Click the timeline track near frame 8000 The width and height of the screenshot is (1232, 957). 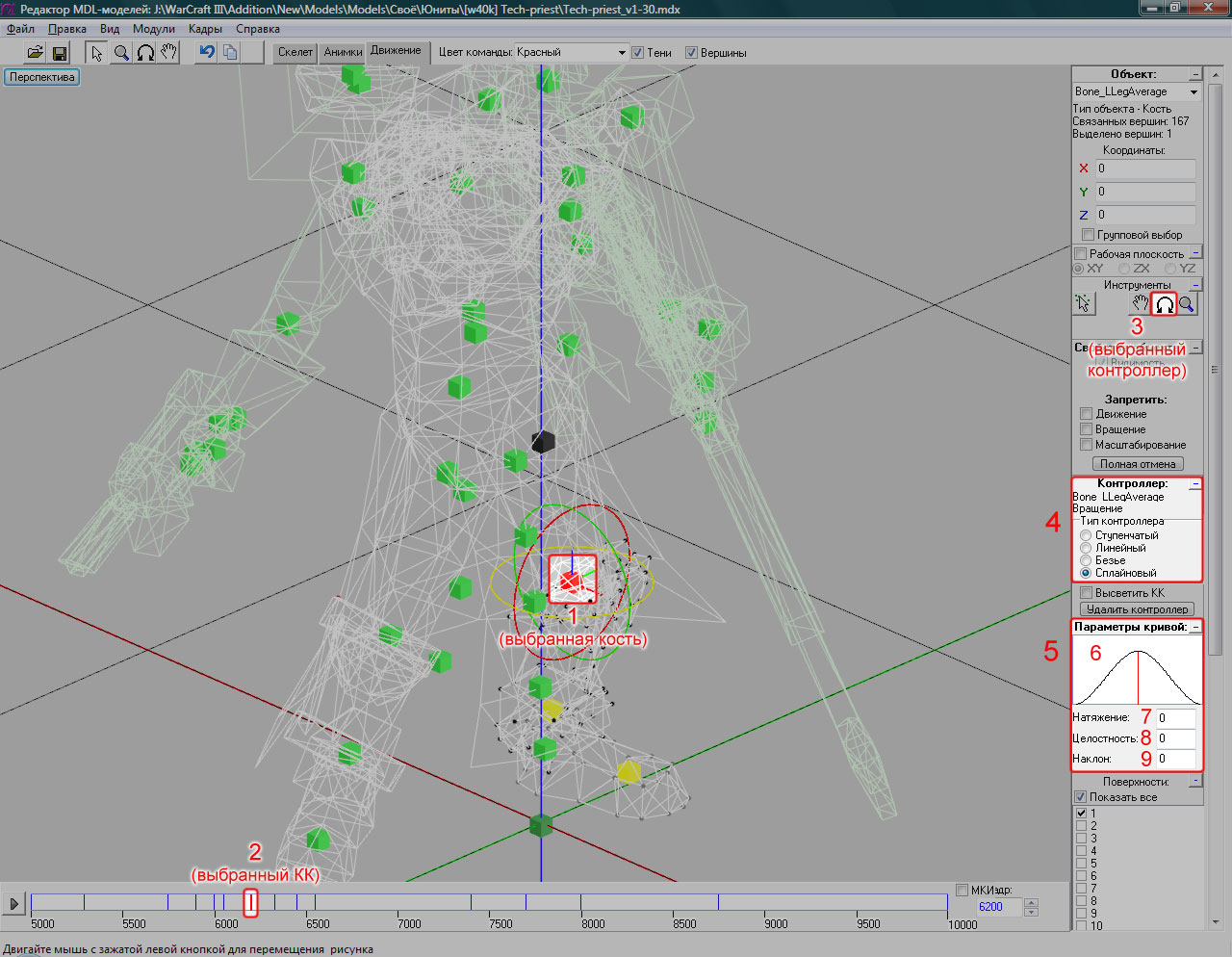click(580, 902)
